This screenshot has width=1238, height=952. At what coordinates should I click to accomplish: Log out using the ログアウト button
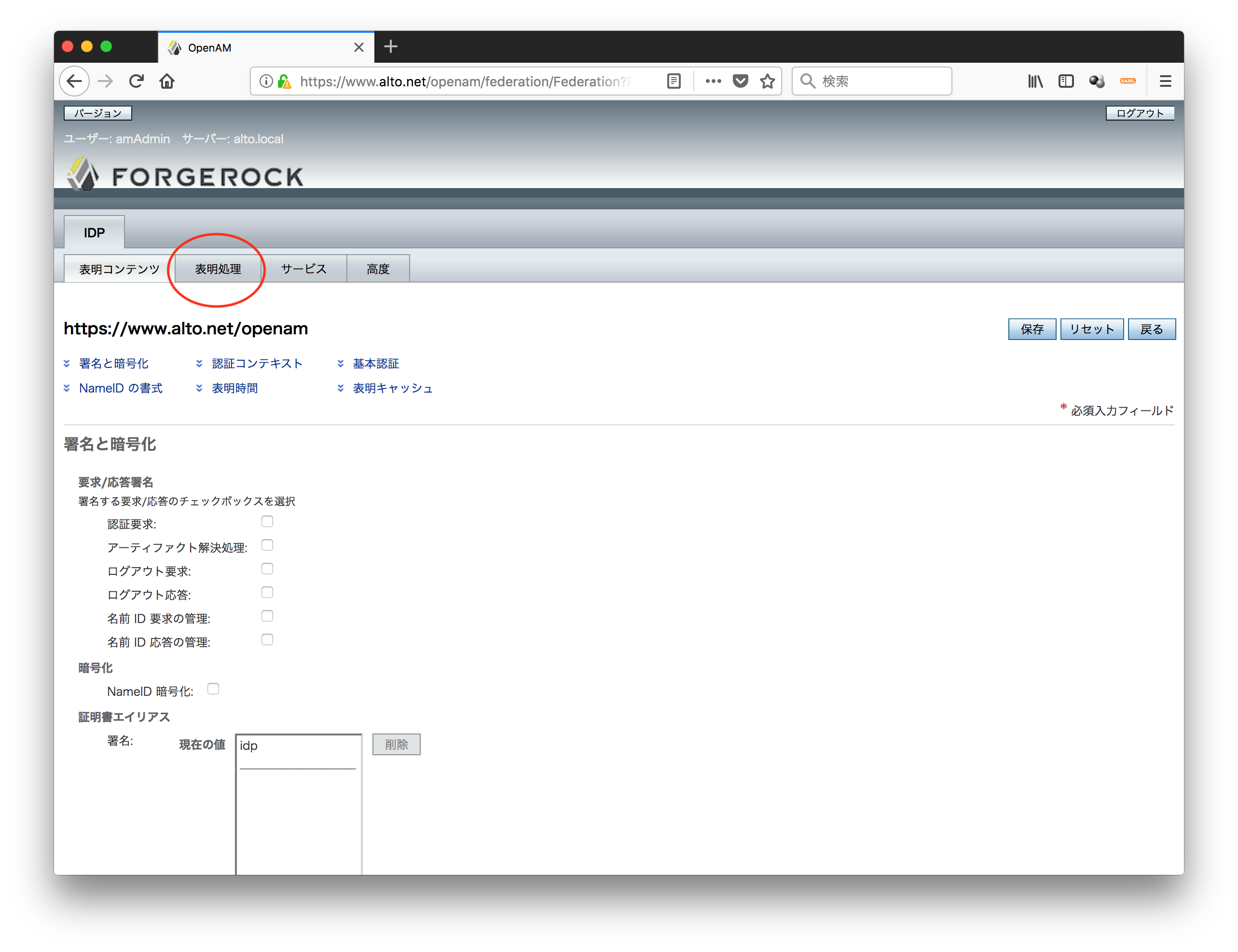tap(1140, 113)
